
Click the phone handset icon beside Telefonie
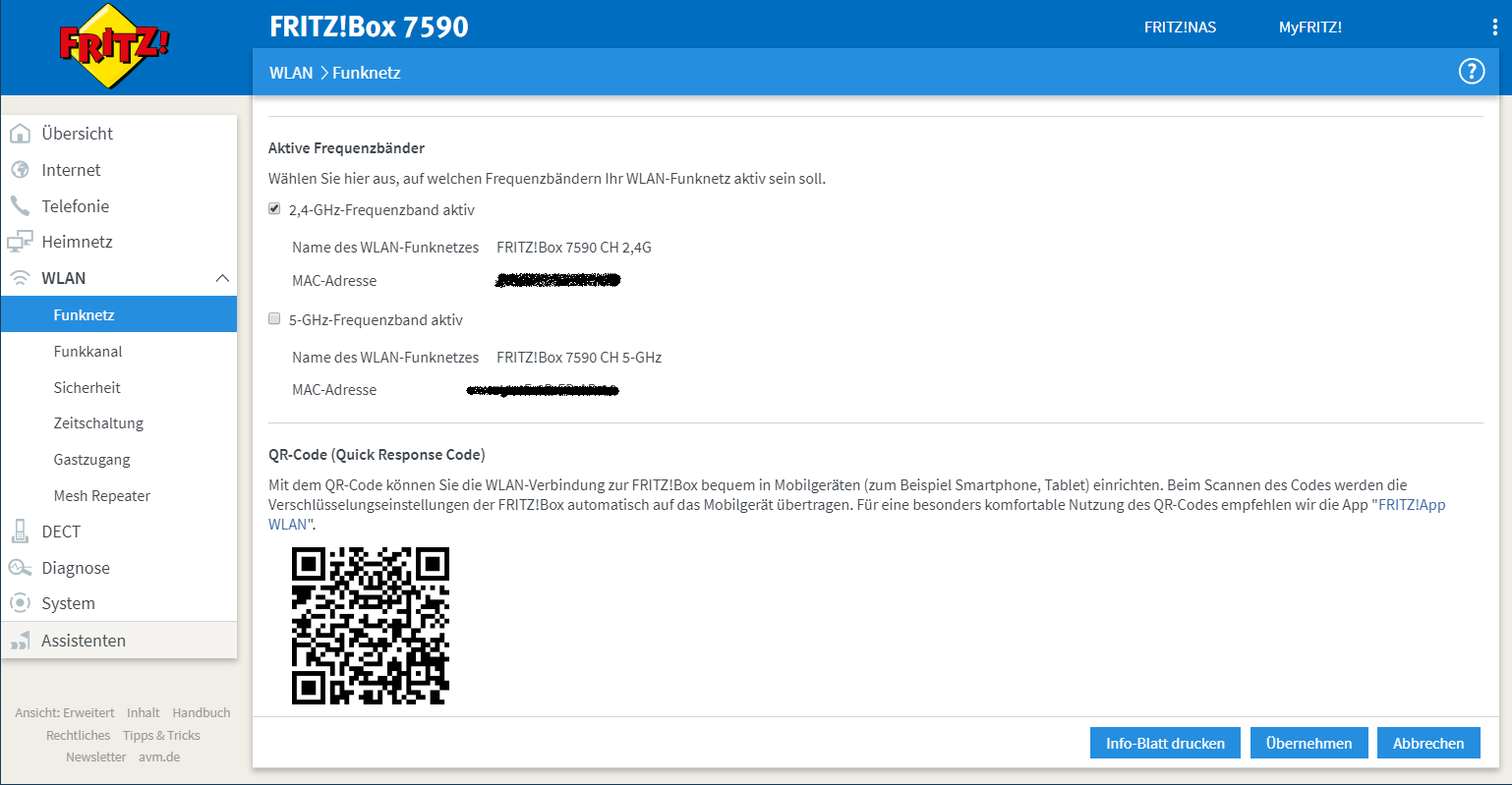point(20,206)
